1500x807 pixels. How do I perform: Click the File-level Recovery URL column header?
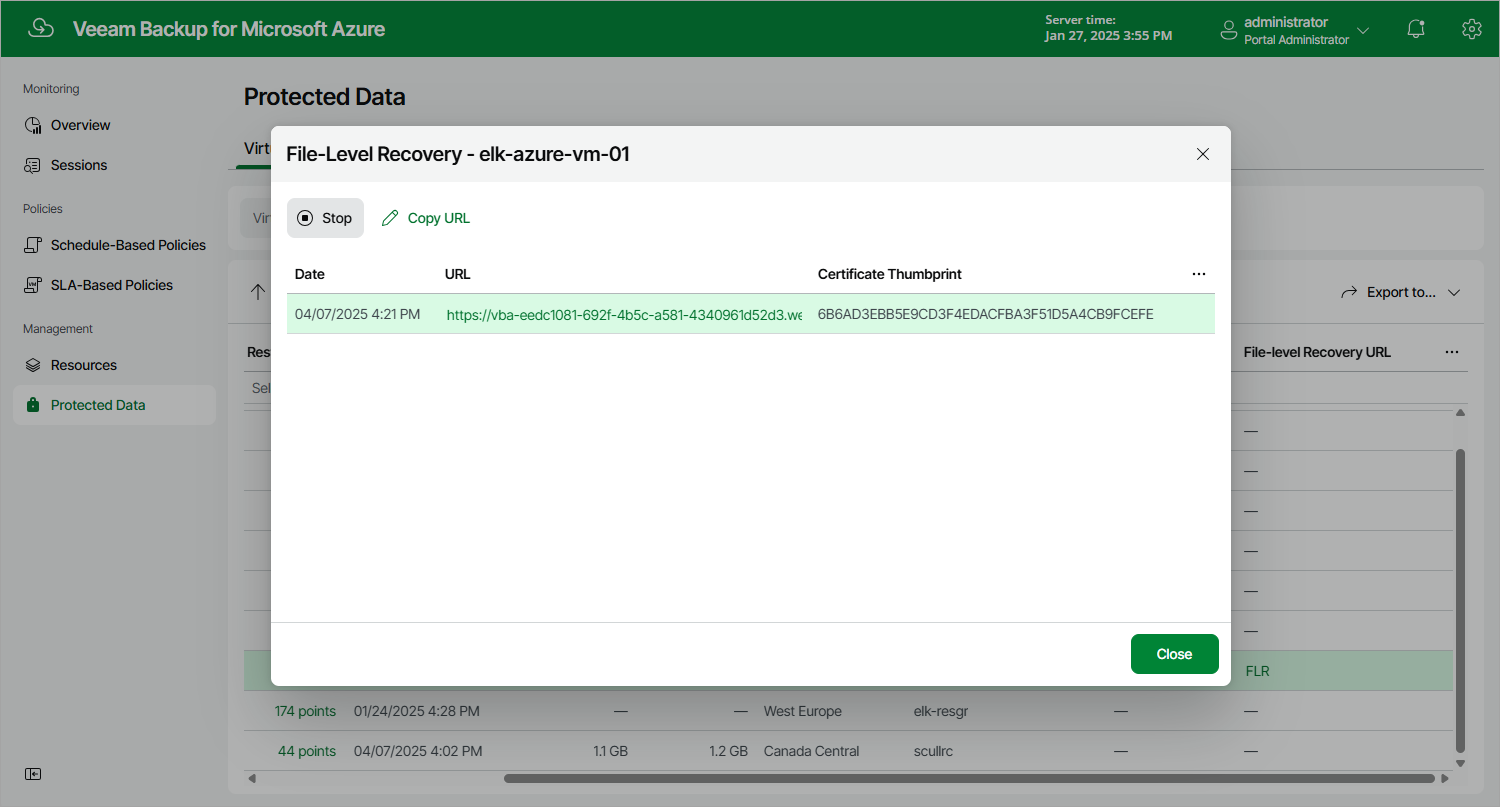pos(1317,352)
